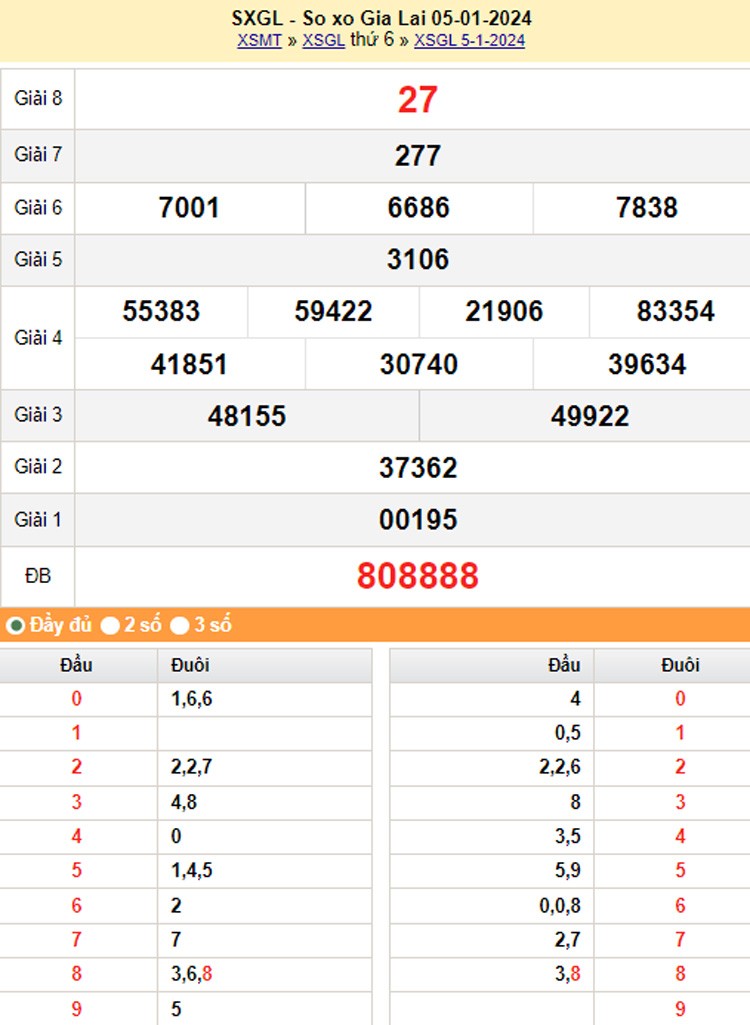Viewport: 750px width, 1025px height.
Task: Select the Đầy đủ radio option
Action: [15, 626]
